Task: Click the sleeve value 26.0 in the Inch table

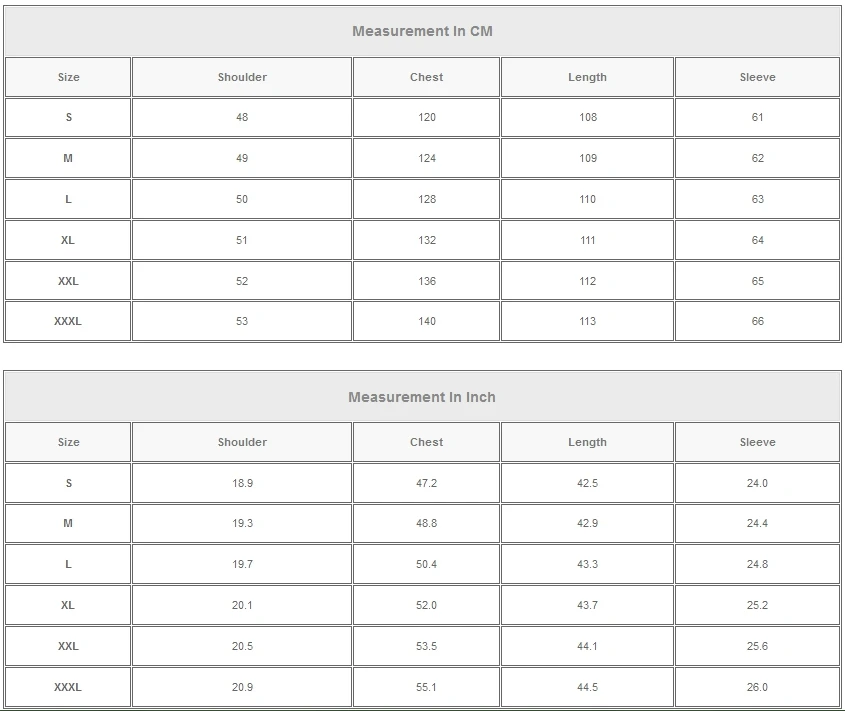Action: (x=757, y=687)
